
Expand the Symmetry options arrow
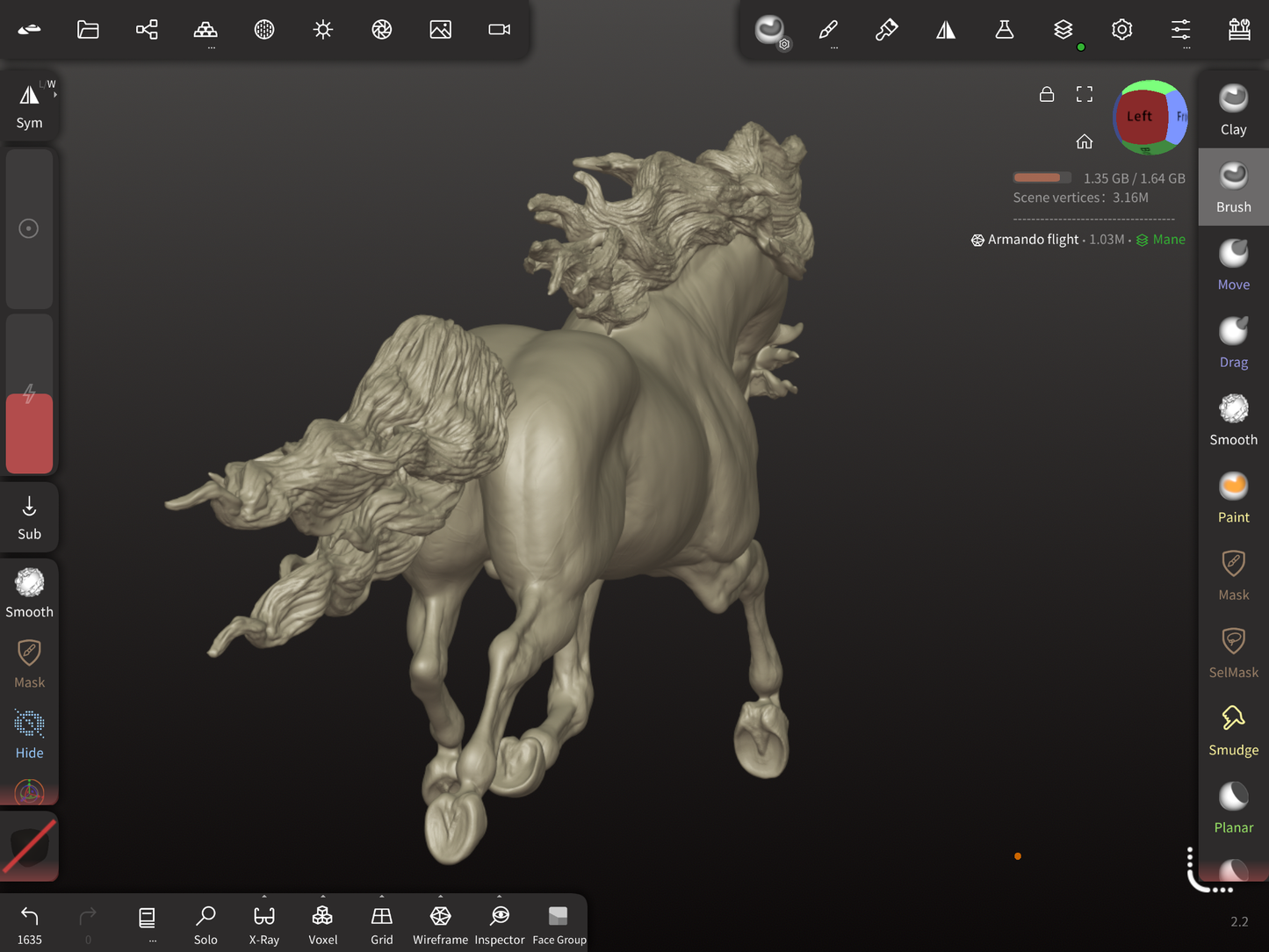(x=55, y=94)
